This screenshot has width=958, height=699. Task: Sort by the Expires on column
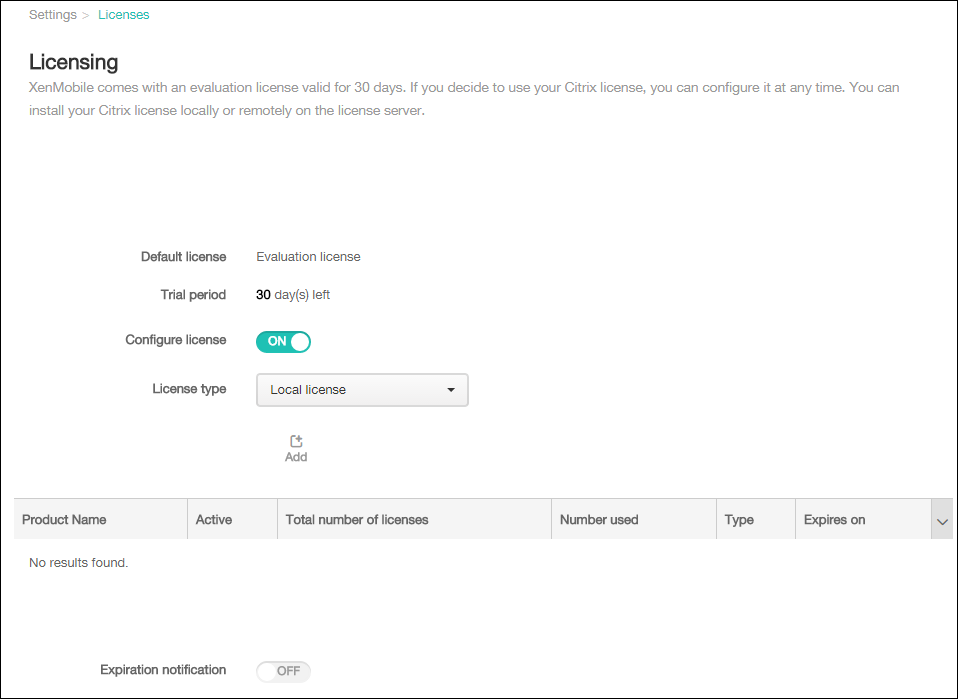pyautogui.click(x=834, y=520)
